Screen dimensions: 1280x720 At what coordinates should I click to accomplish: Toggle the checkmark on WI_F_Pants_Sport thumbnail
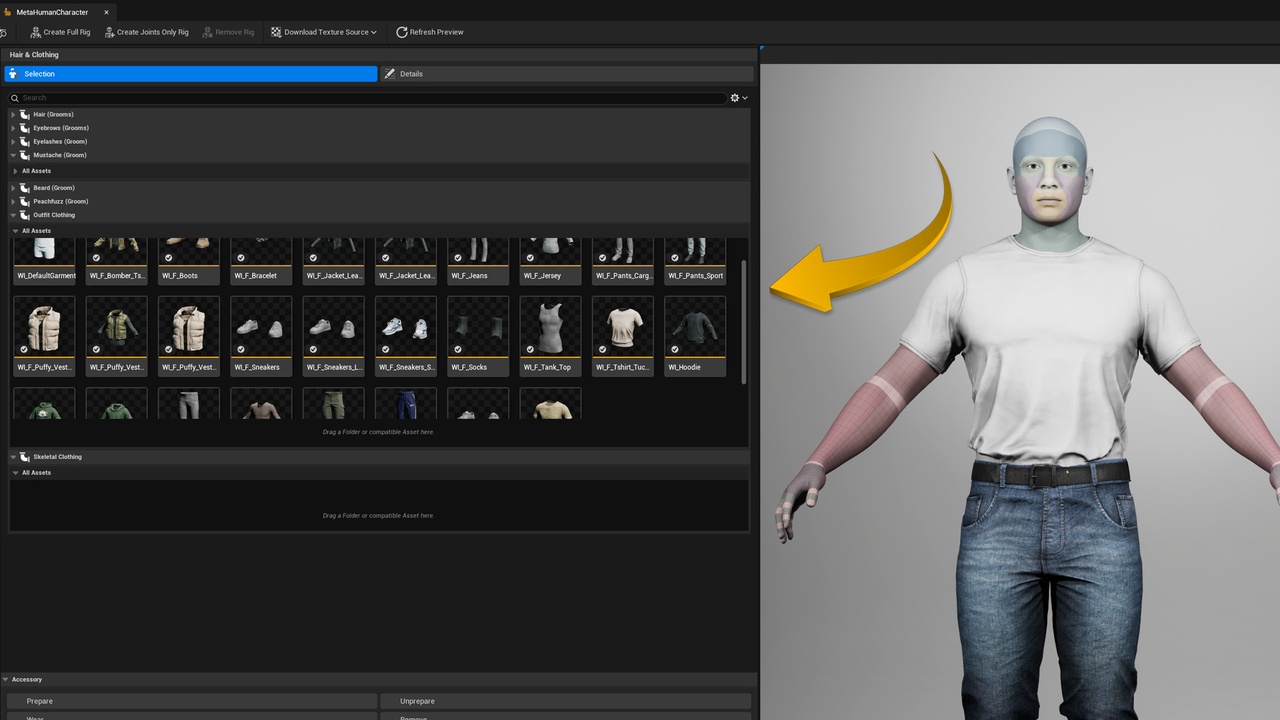675,258
